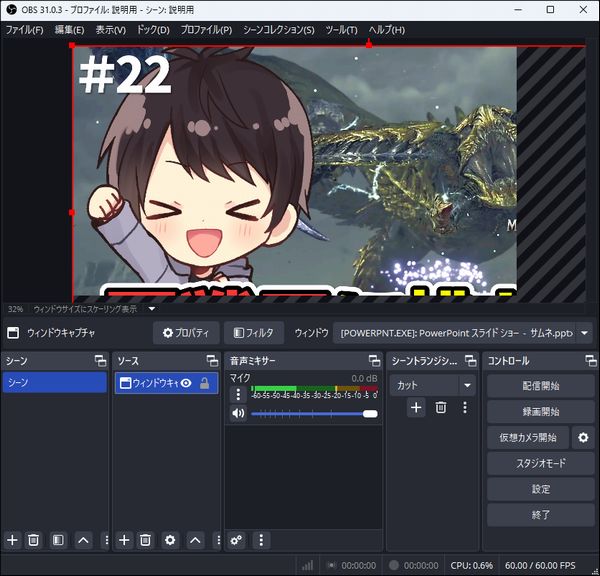
Task: Open virtual camera settings gear
Action: click(x=583, y=437)
